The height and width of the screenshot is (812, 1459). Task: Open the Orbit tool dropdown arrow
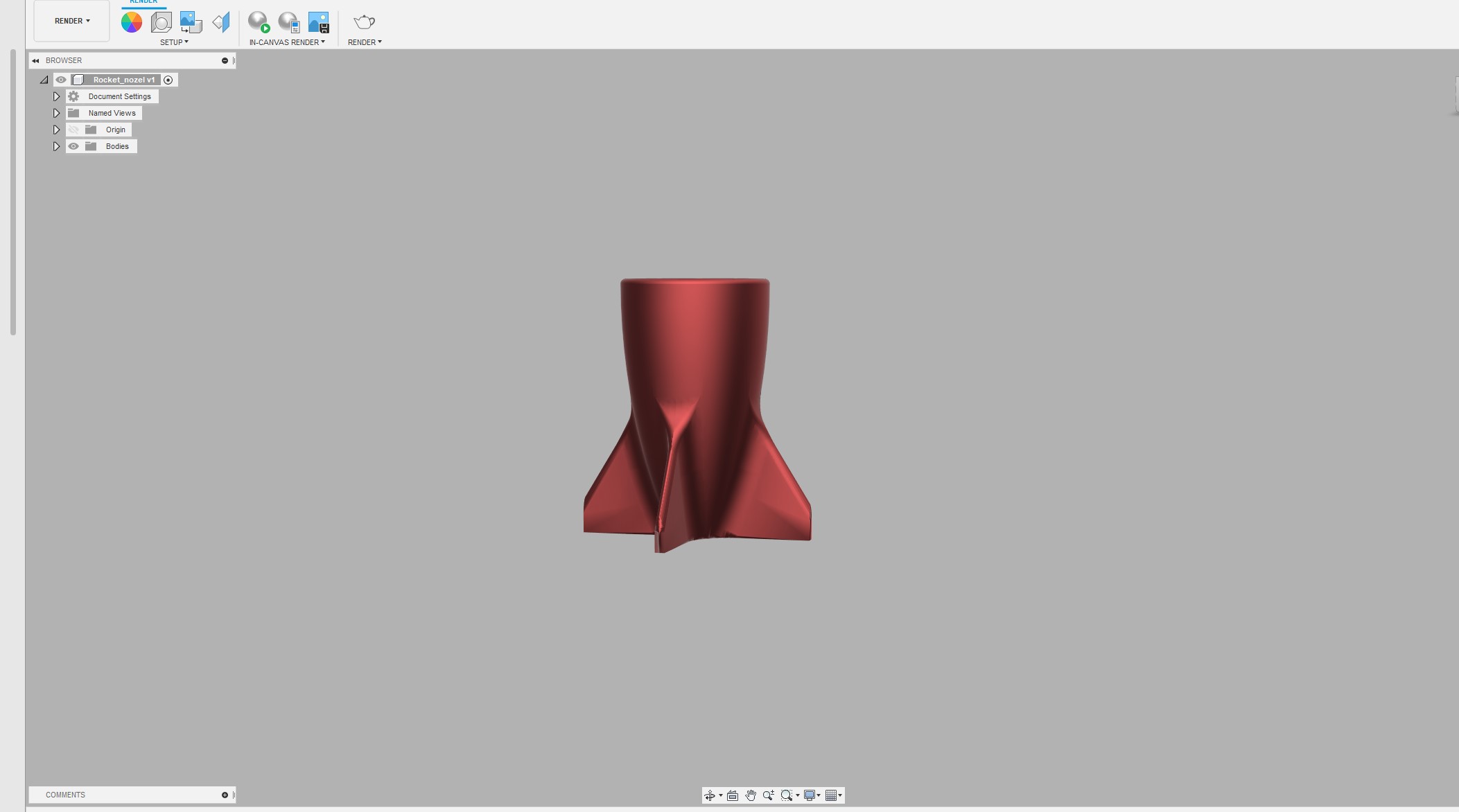point(721,795)
